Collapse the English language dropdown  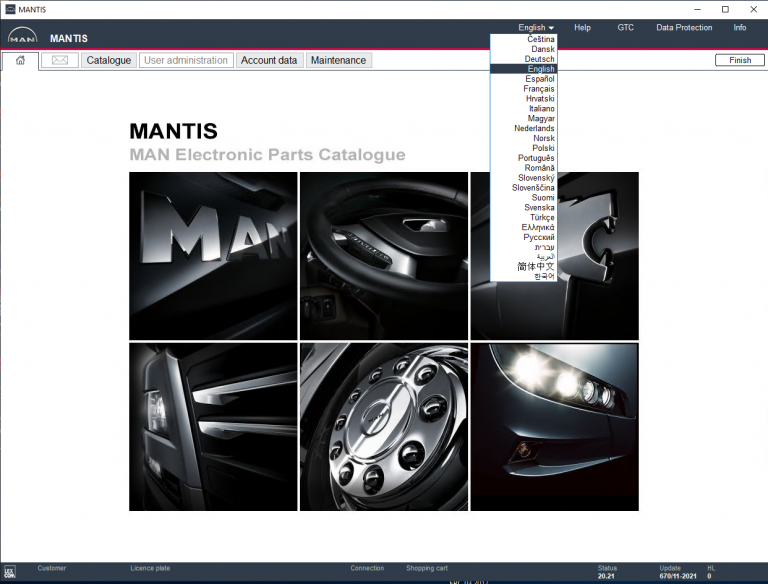[536, 27]
